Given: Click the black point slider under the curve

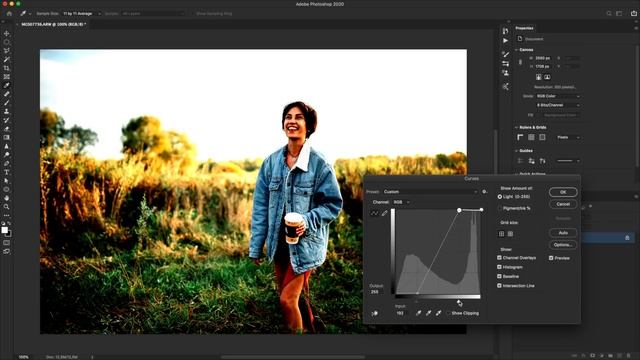Looking at the screenshot, I should (416, 302).
